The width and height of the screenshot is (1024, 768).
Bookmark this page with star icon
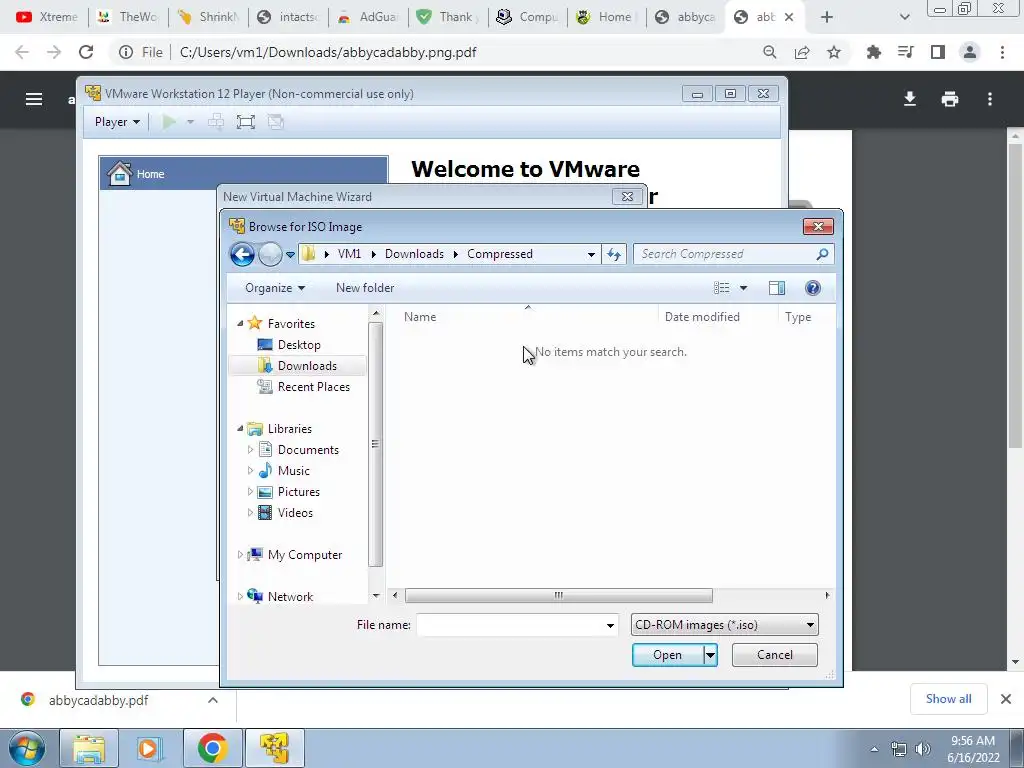click(834, 52)
